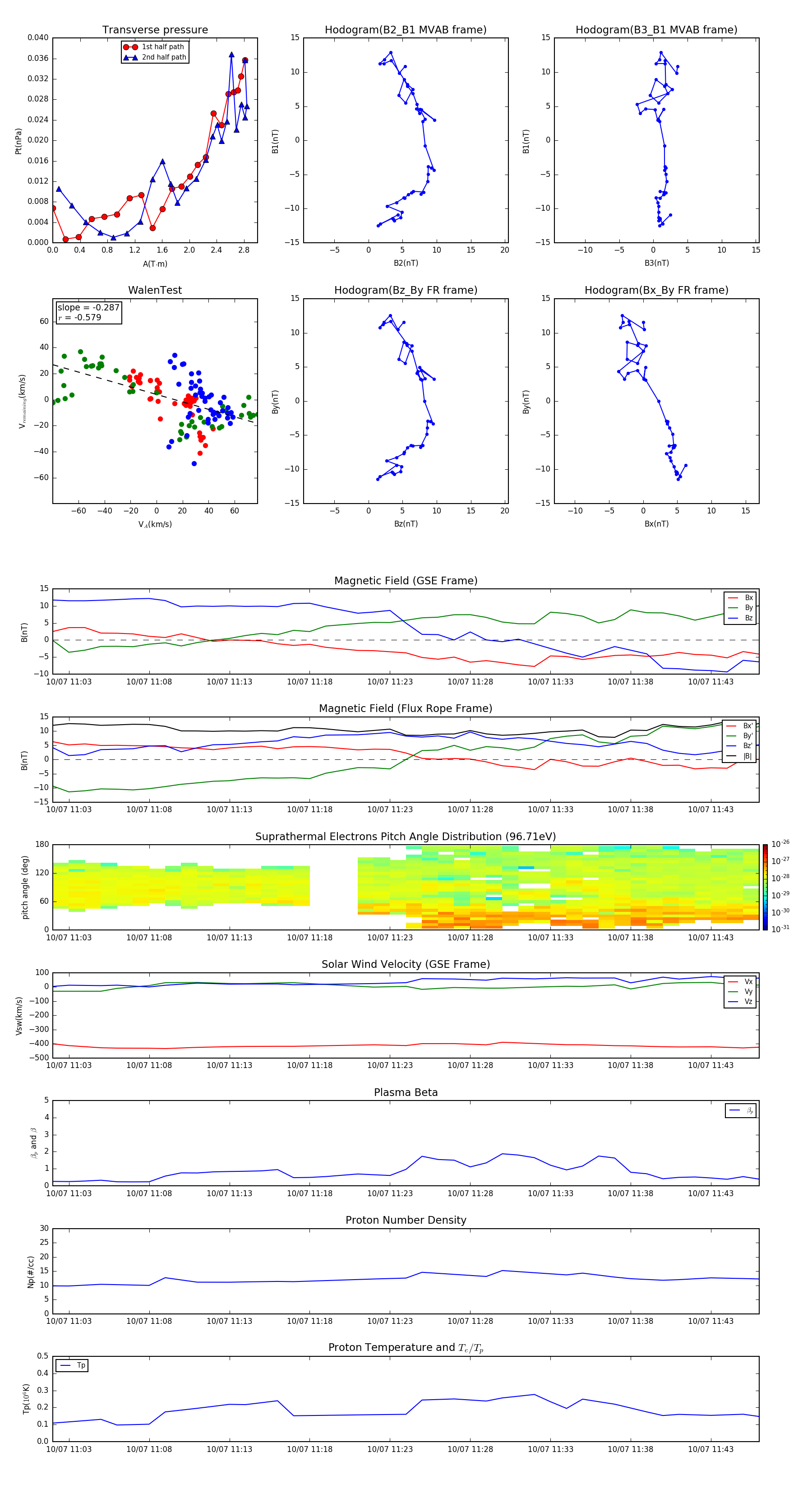The height and width of the screenshot is (1489, 812).
Task: Select the Vz entry in the velocity legend
Action: tap(740, 1002)
